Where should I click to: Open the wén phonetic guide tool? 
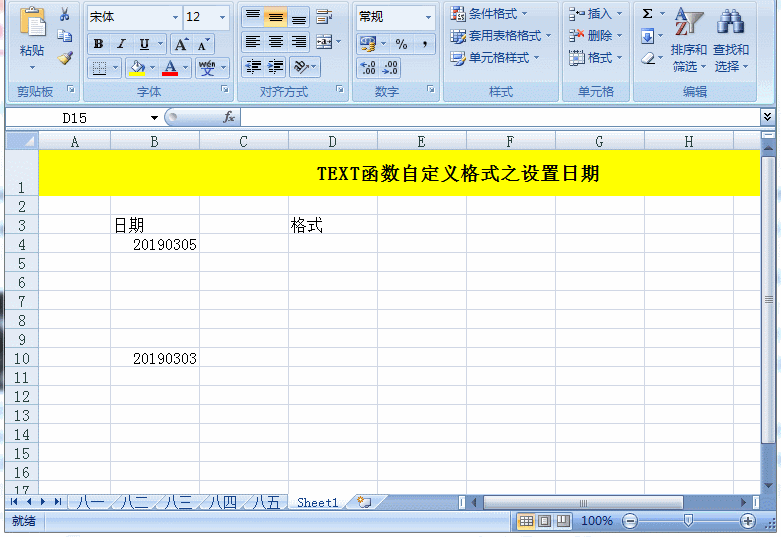coord(207,67)
